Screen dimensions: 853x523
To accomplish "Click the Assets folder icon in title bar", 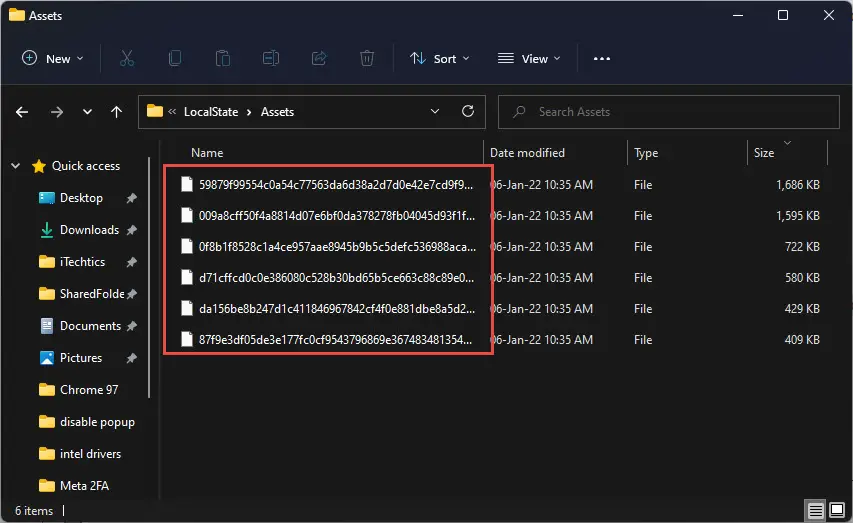I will 17,15.
